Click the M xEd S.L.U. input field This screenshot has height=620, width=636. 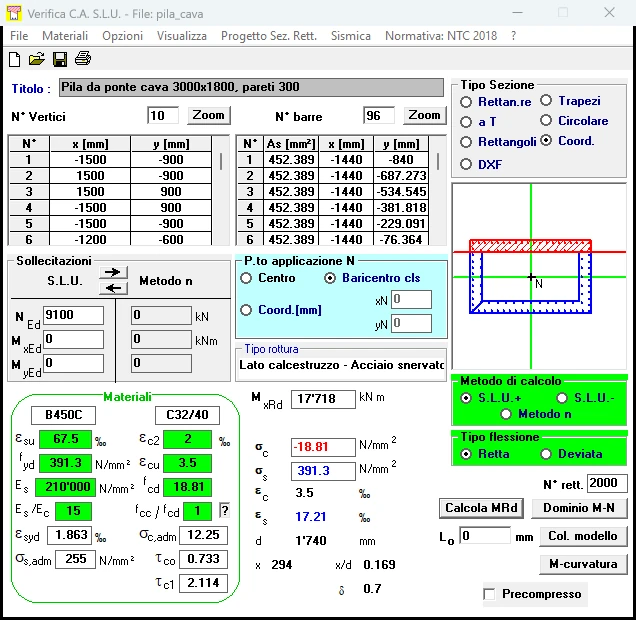(x=73, y=339)
